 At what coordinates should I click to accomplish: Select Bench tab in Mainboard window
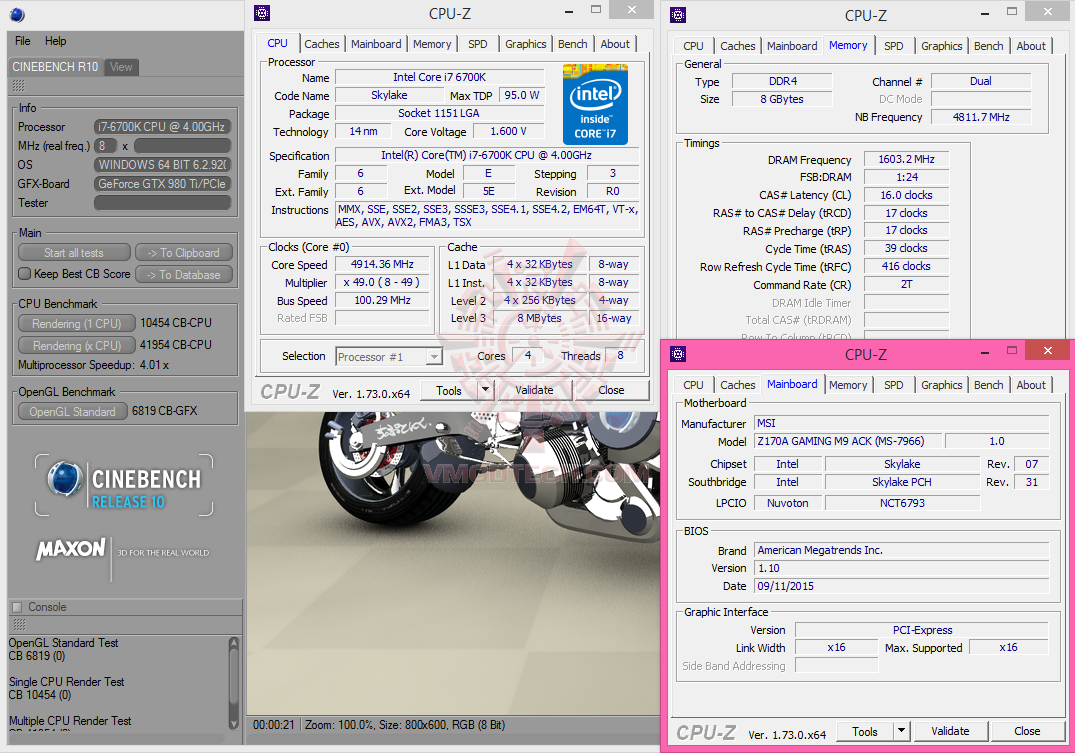click(x=989, y=385)
